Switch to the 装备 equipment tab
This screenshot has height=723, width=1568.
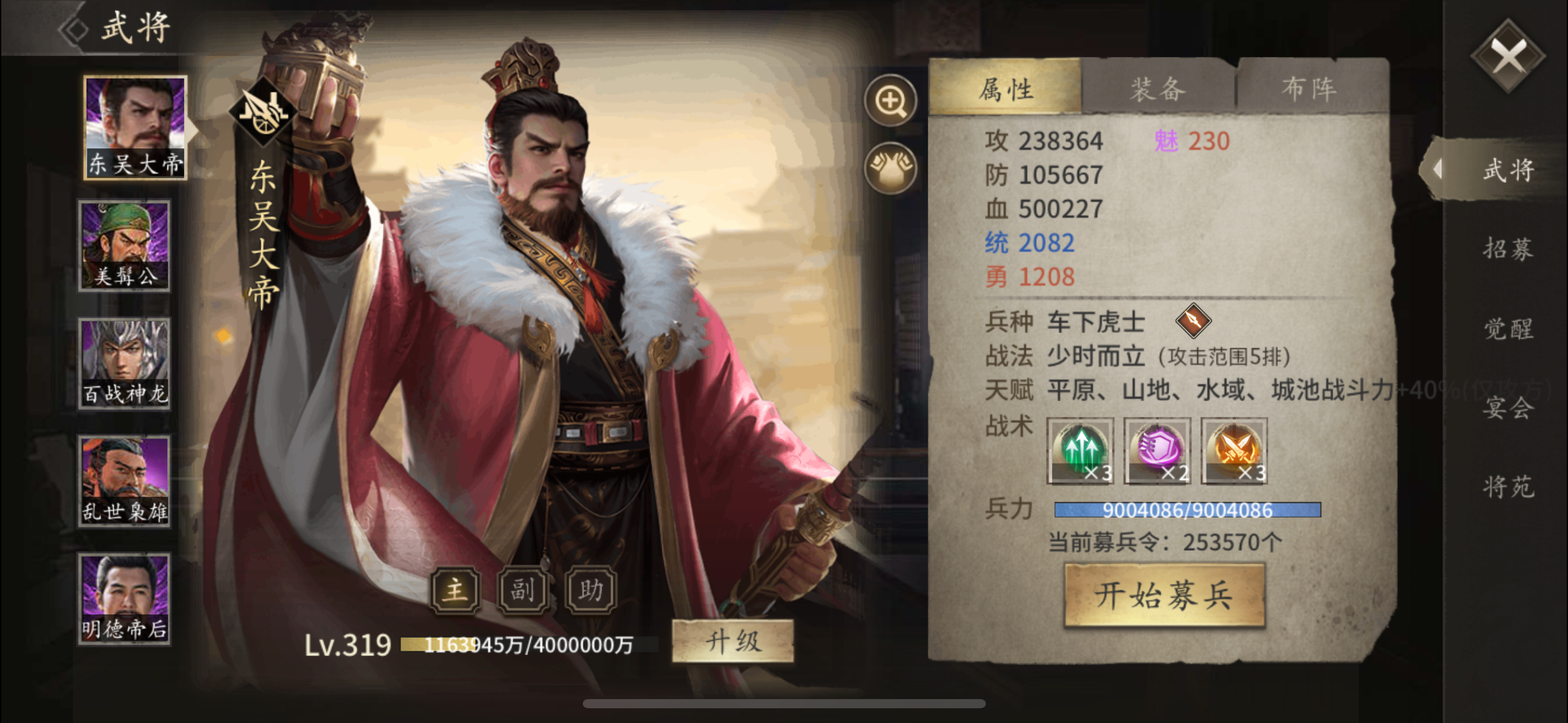click(1158, 89)
